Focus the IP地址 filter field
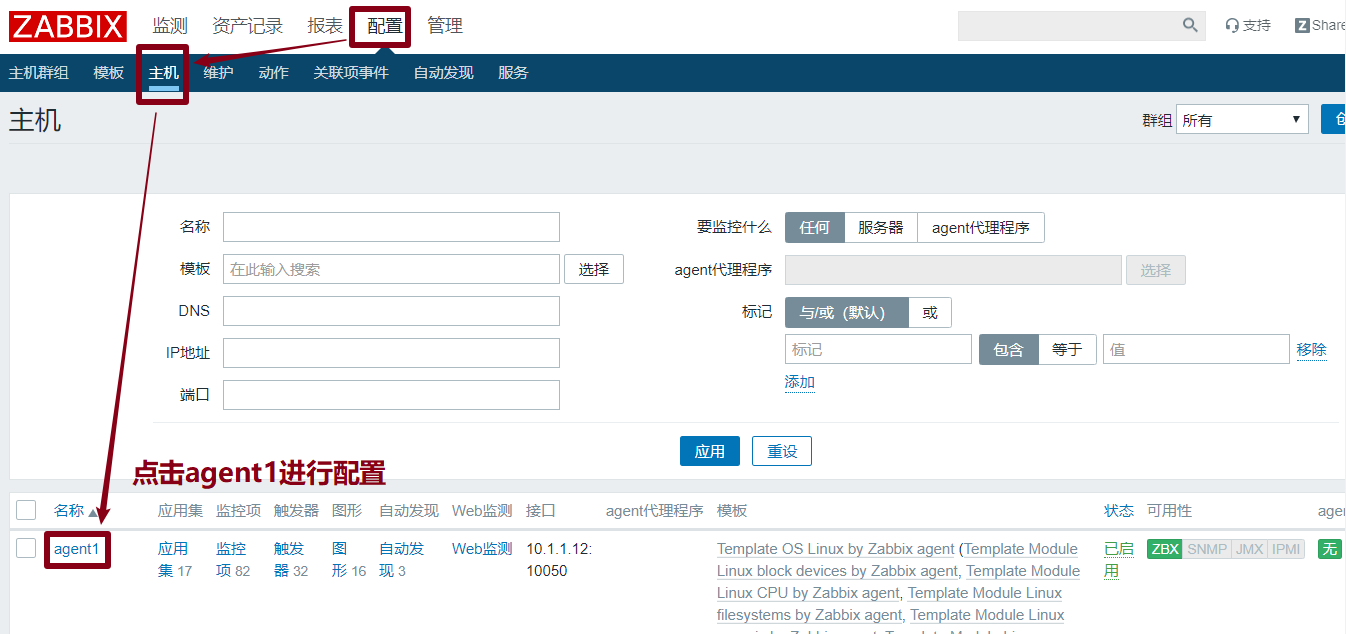1346x634 pixels. (391, 353)
